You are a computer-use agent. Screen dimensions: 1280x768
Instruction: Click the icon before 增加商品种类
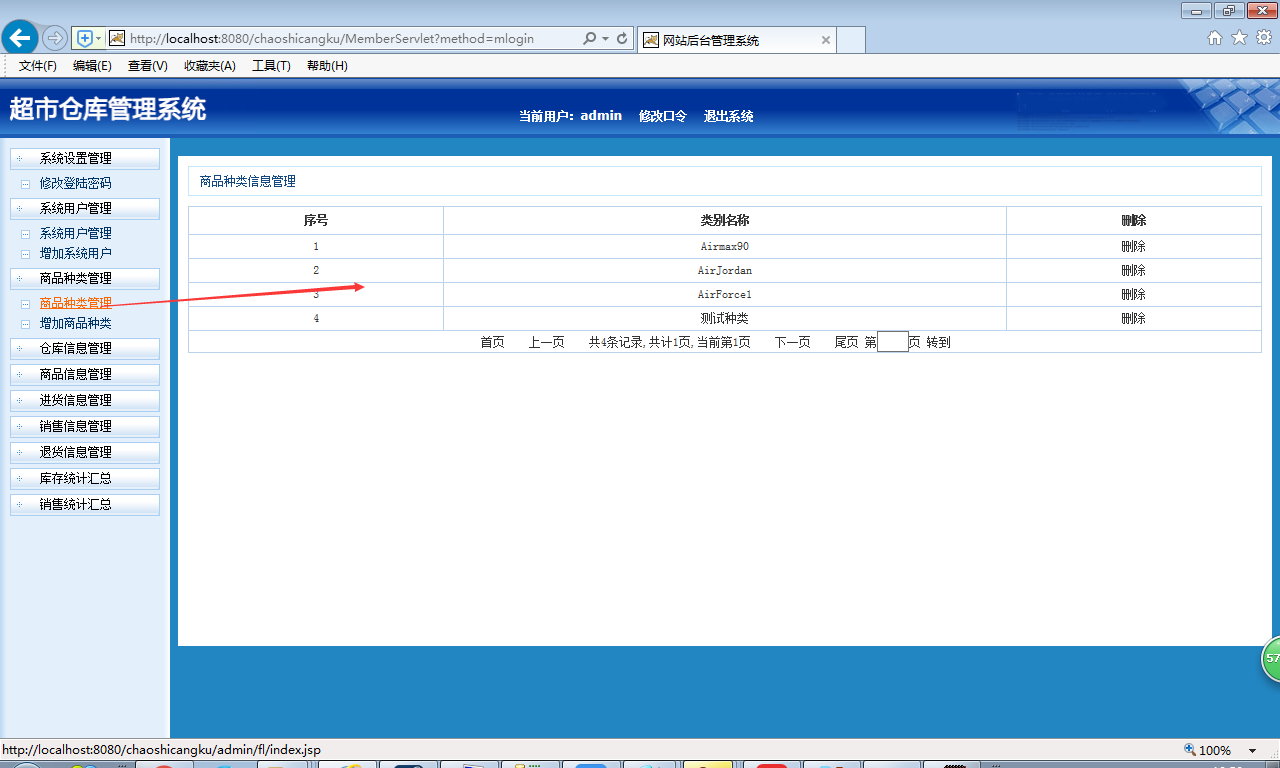26,324
